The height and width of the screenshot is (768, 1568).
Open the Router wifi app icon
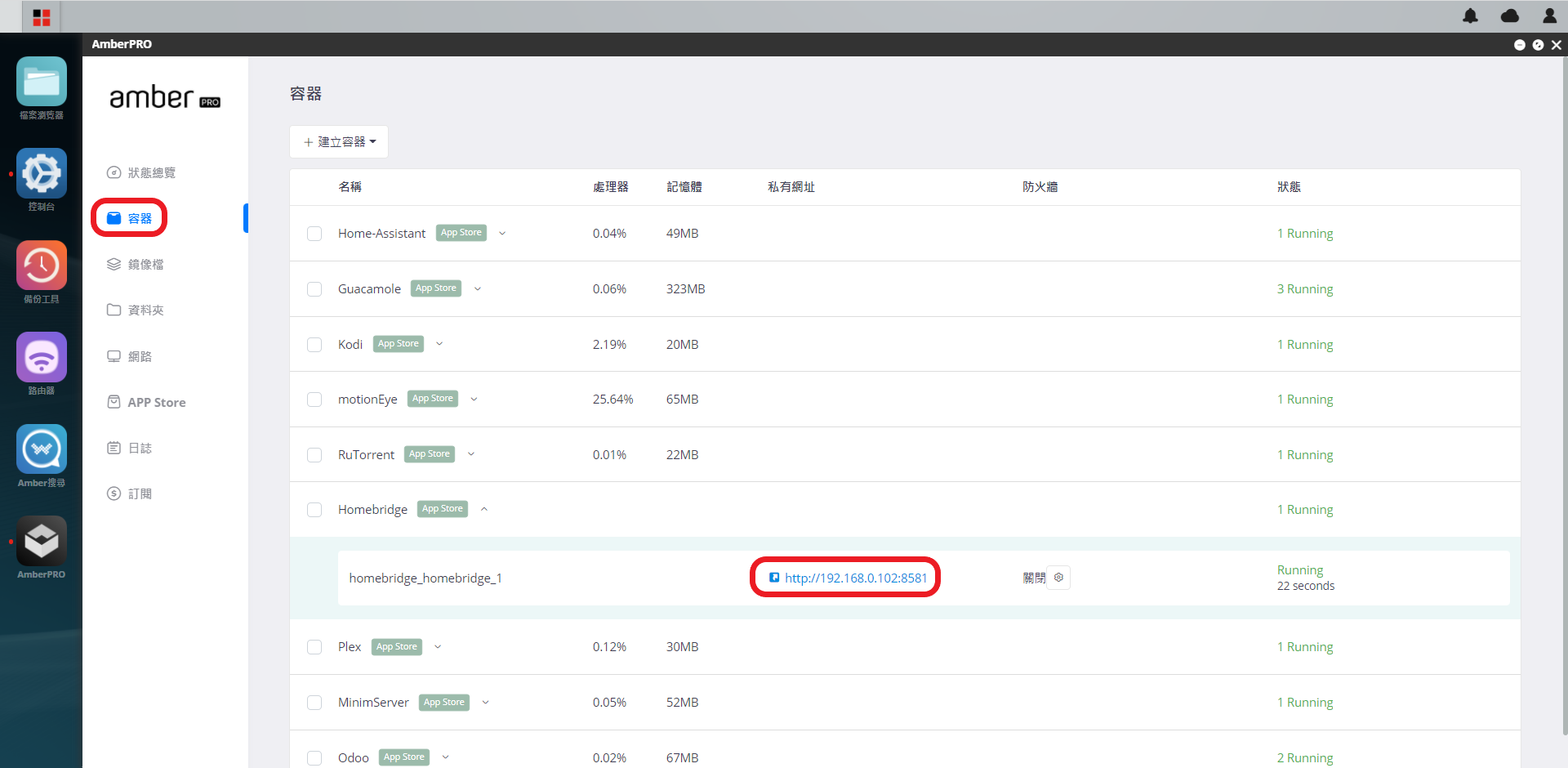(x=42, y=357)
